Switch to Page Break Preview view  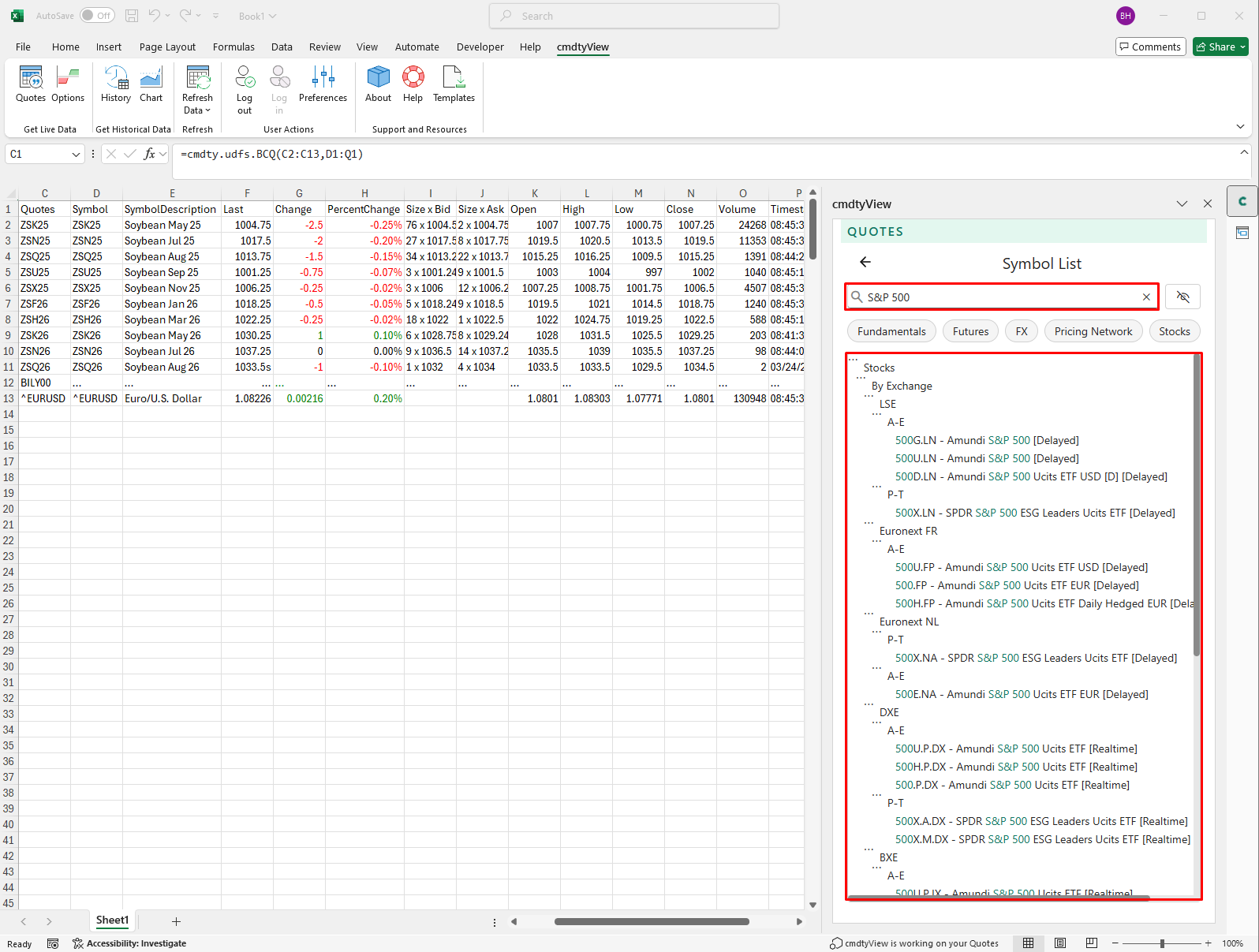(x=1091, y=943)
